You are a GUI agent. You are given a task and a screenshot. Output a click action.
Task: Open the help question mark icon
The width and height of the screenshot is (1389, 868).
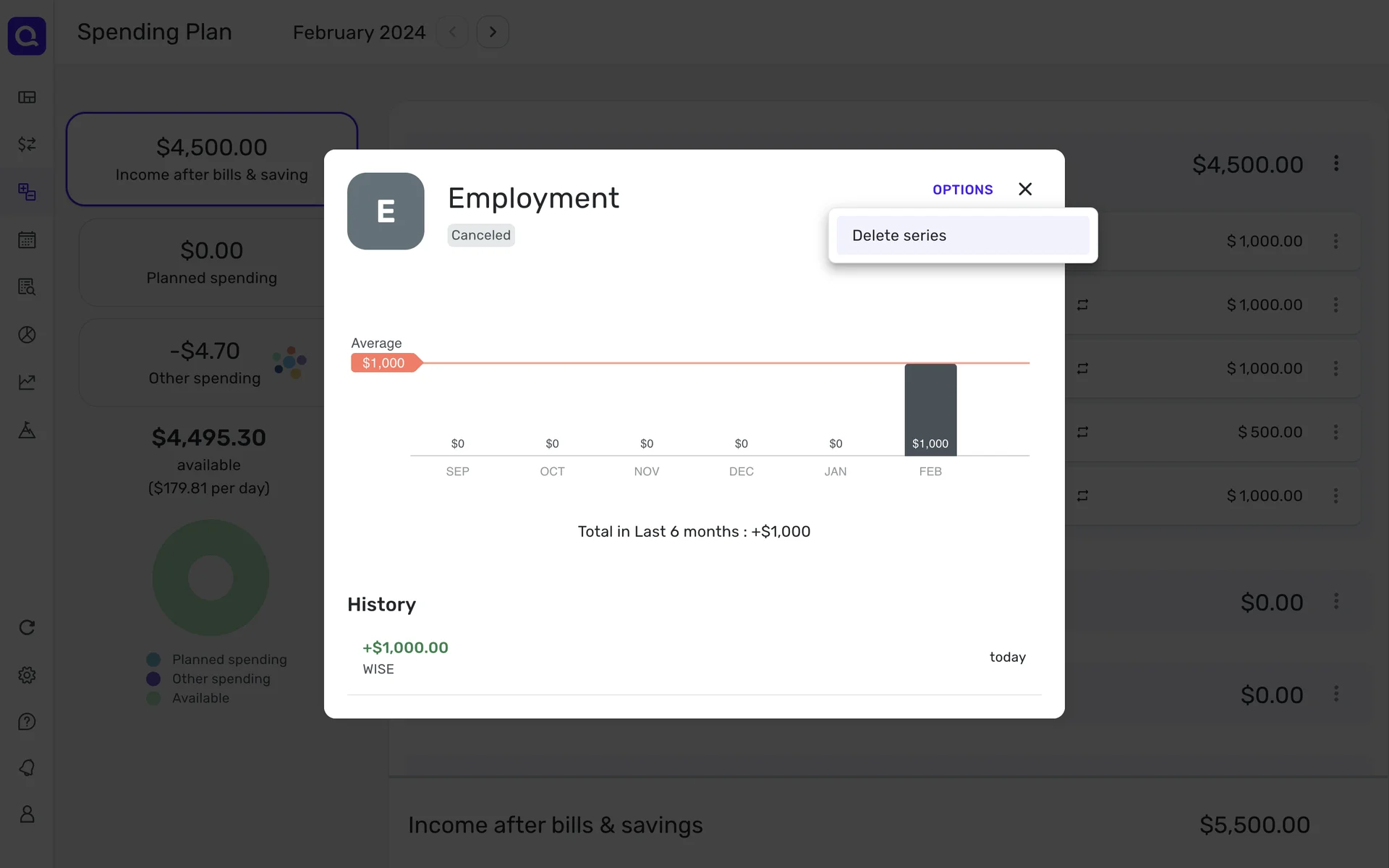pyautogui.click(x=27, y=722)
